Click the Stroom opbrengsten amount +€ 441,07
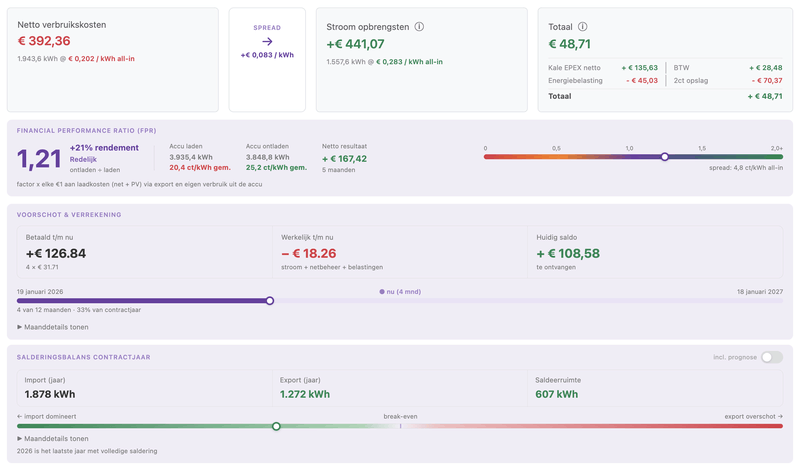Viewport: 800px width, 470px height. click(x=355, y=44)
